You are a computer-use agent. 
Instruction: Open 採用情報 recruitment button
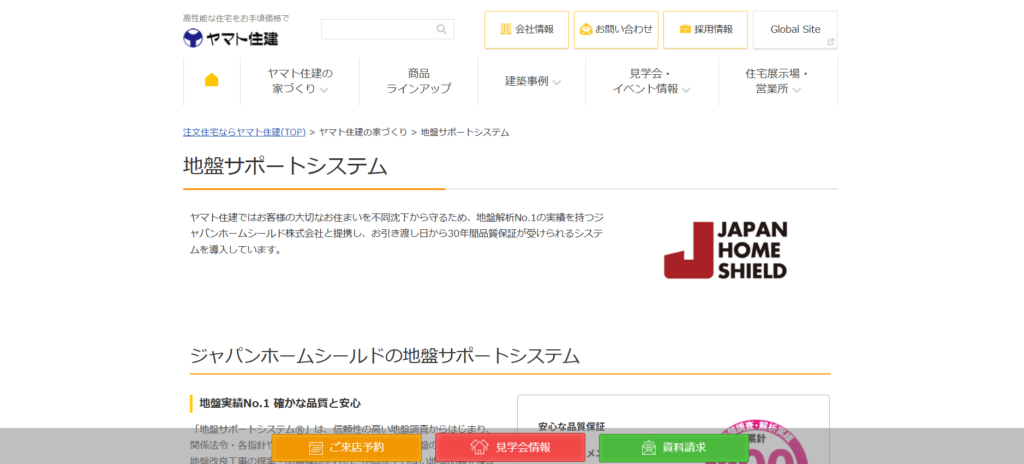click(x=705, y=29)
